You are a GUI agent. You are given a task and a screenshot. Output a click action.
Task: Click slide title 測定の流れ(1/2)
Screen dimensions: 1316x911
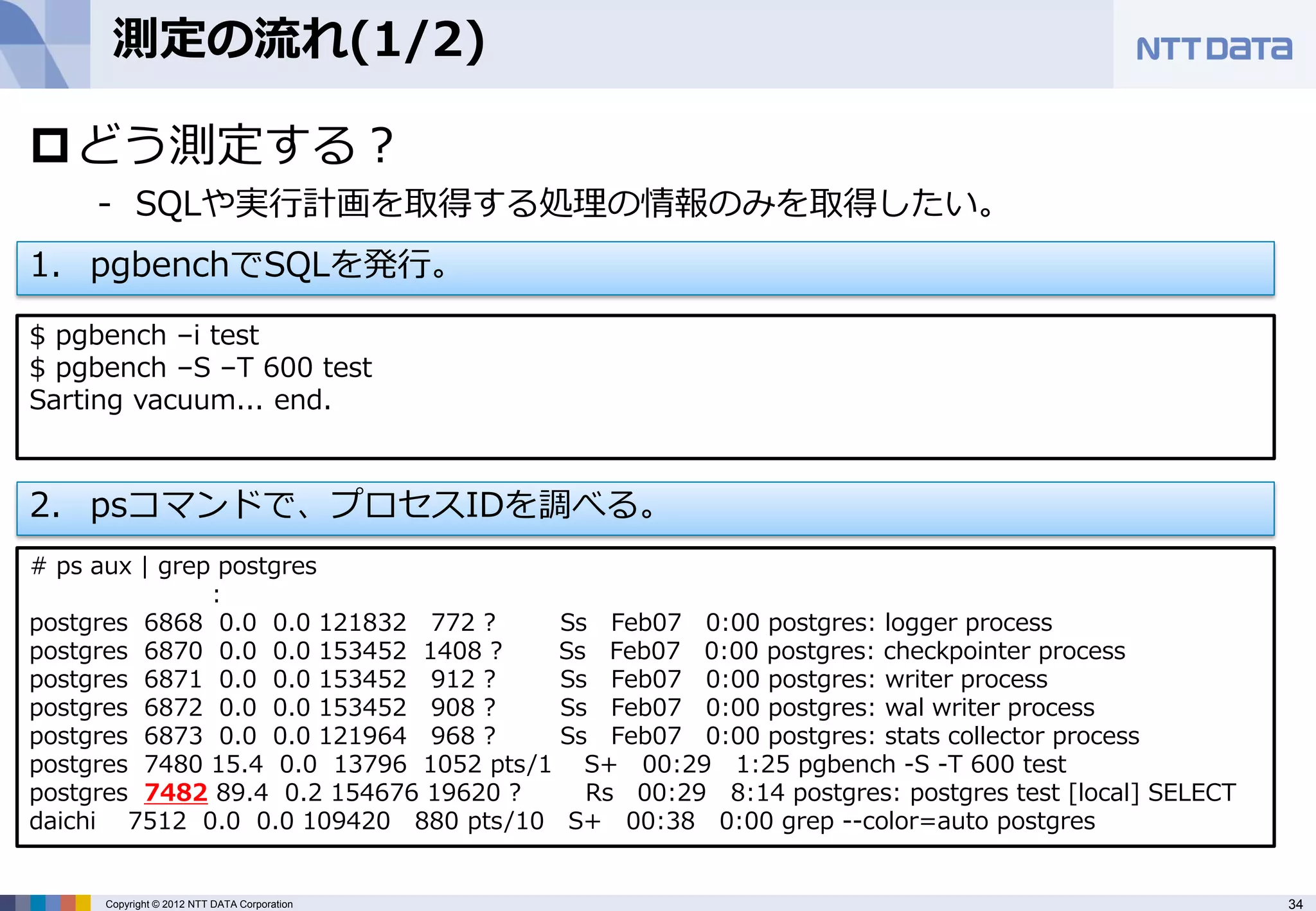coord(298,40)
